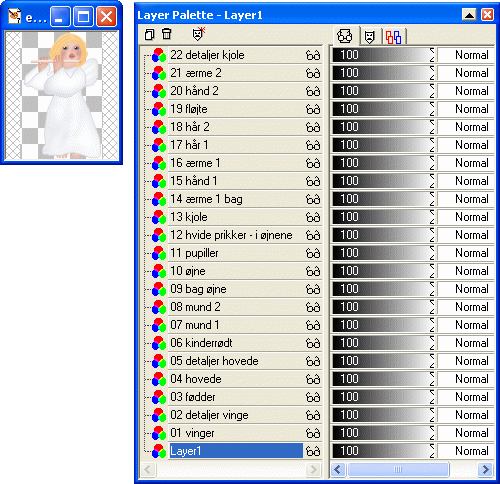Roll up the Layer Palette arrow

pyautogui.click(x=469, y=15)
